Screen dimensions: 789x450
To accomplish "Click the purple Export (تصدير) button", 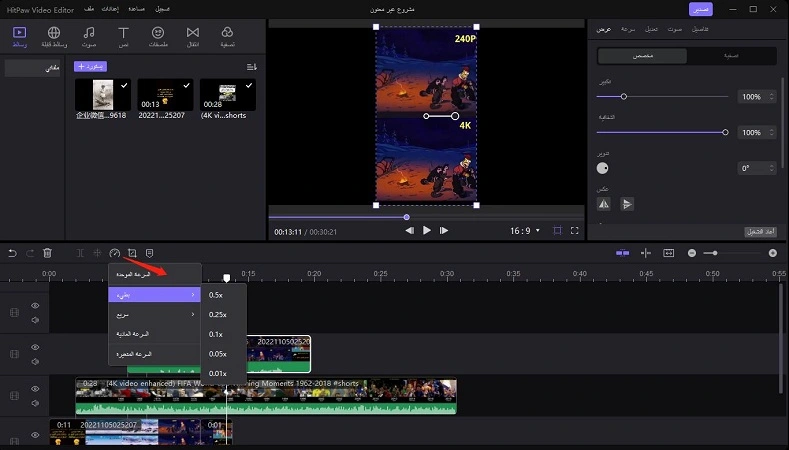I will [x=700, y=9].
